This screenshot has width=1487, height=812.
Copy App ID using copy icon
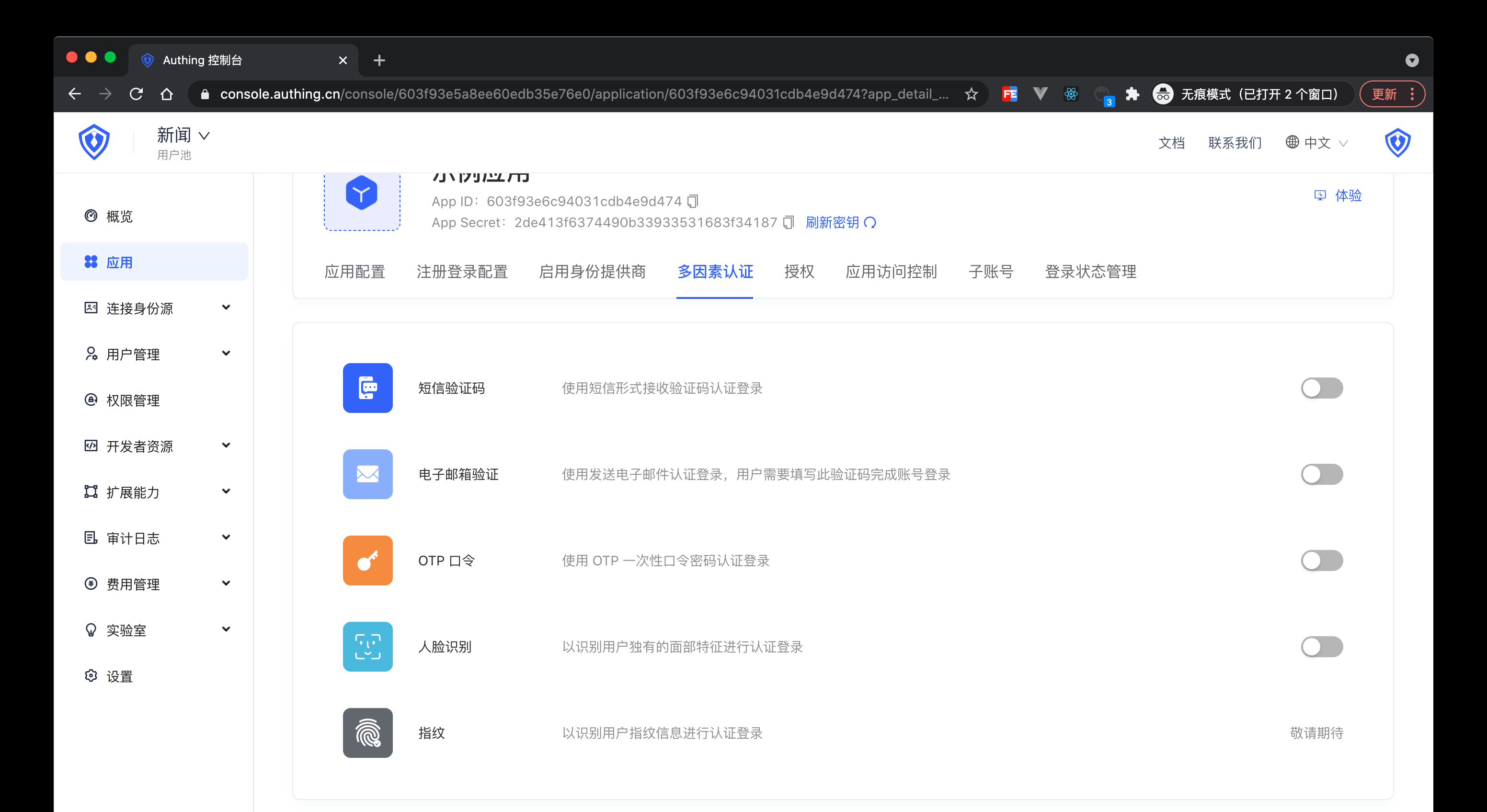coord(693,201)
